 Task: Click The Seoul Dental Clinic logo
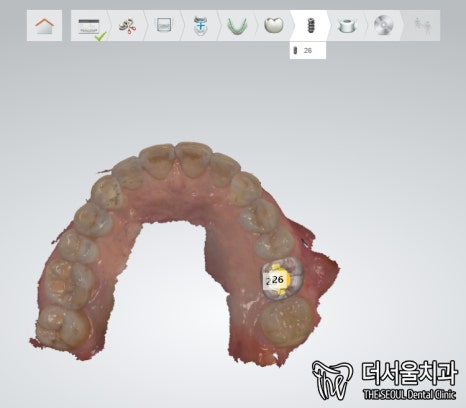click(385, 380)
